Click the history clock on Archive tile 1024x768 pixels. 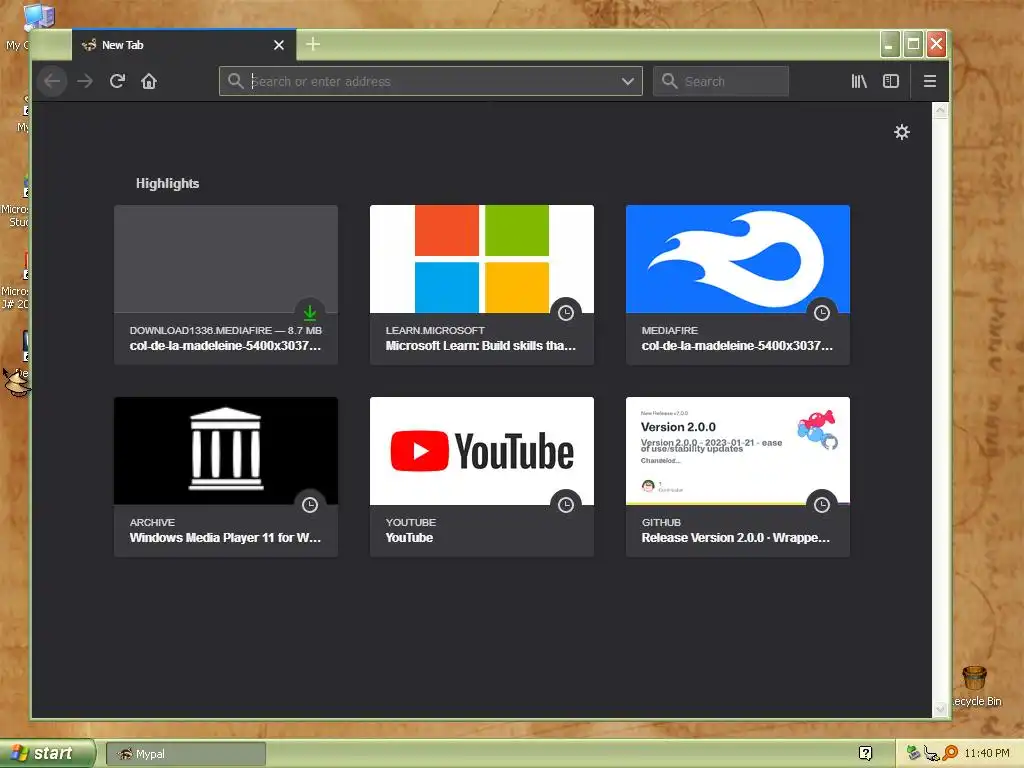pyautogui.click(x=310, y=505)
